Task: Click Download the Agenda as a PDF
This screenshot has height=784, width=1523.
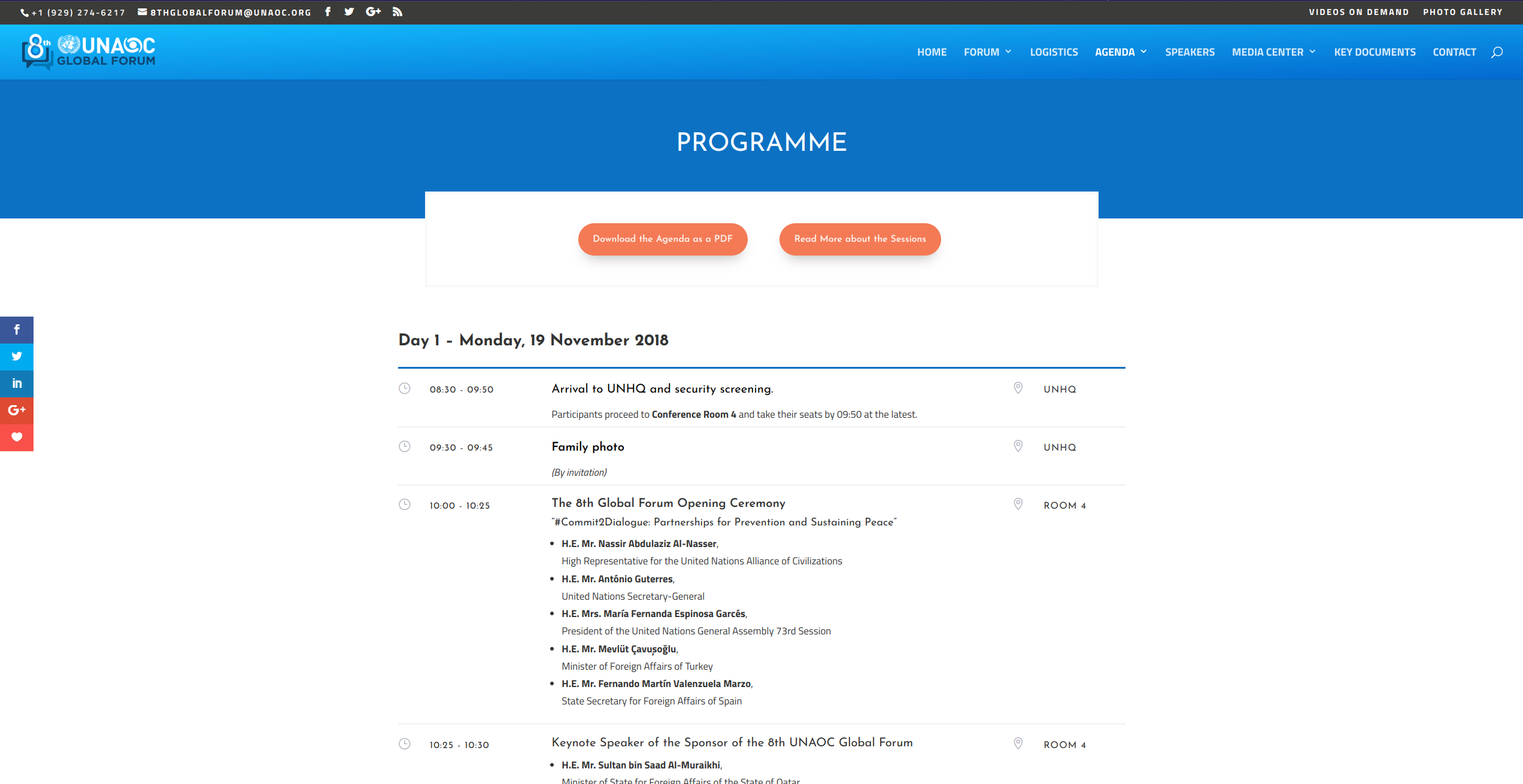Action: coord(662,239)
